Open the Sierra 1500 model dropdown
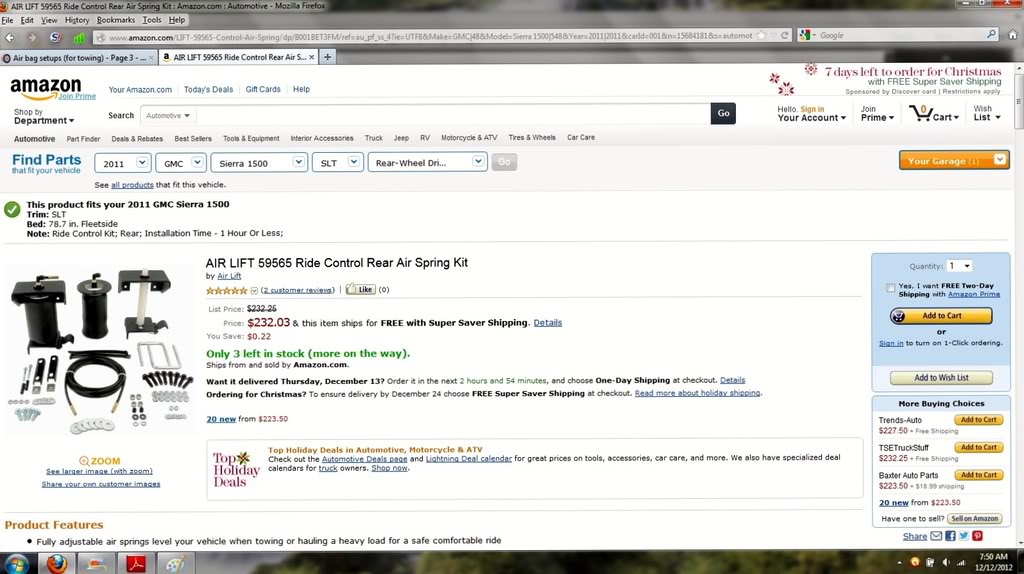Screen dimensions: 1024x574 [x=259, y=163]
